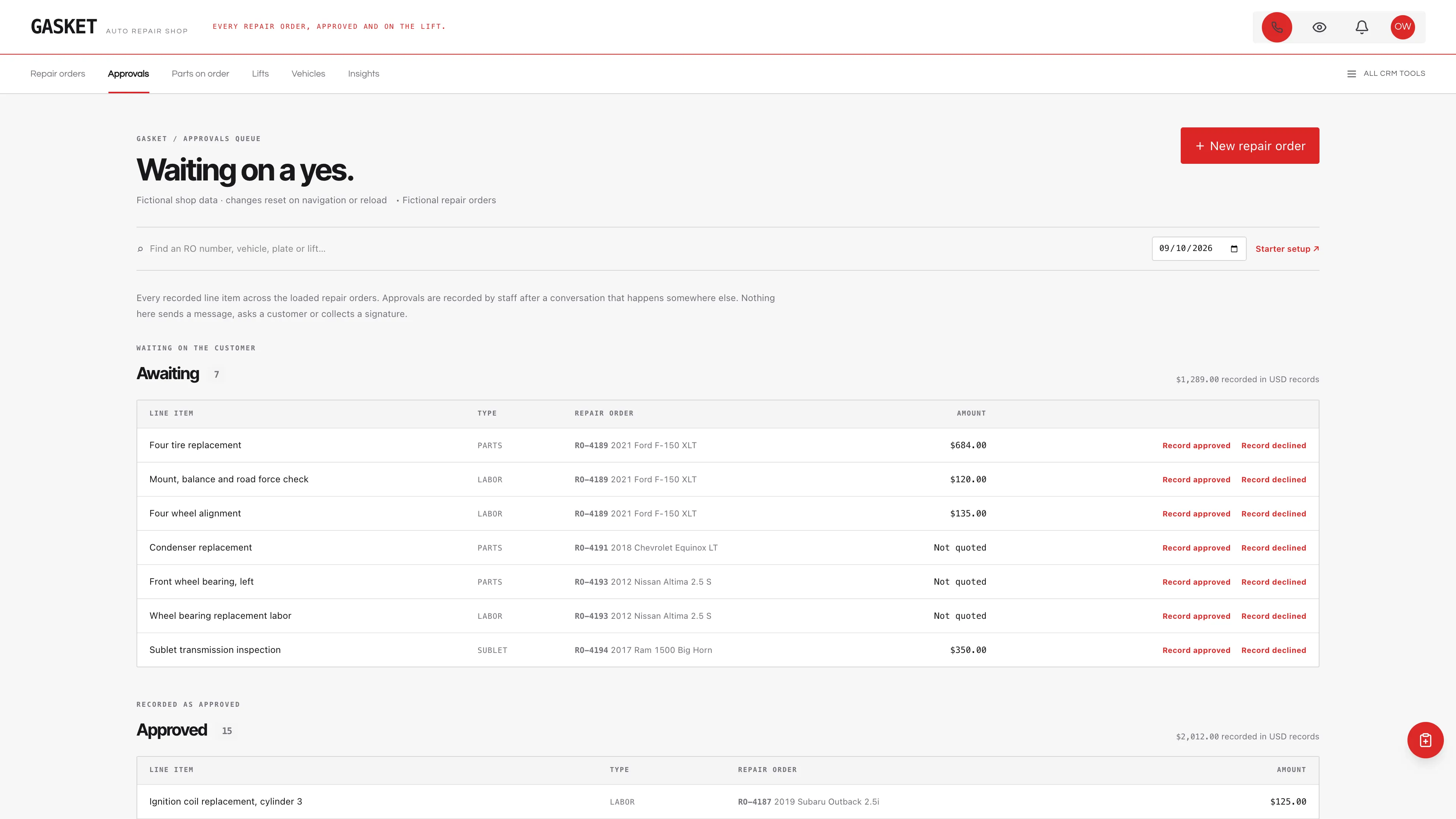
Task: Record approved for Mount, balance and road force check
Action: pyautogui.click(x=1196, y=479)
